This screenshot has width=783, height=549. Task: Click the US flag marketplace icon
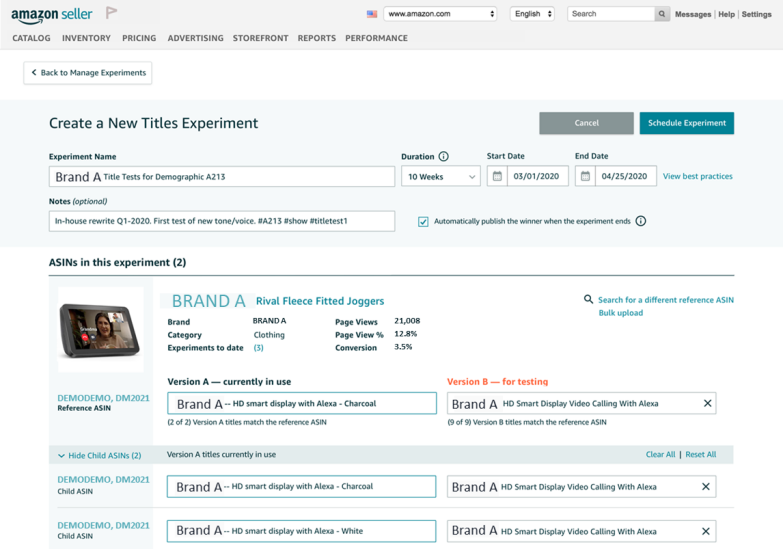pos(372,14)
